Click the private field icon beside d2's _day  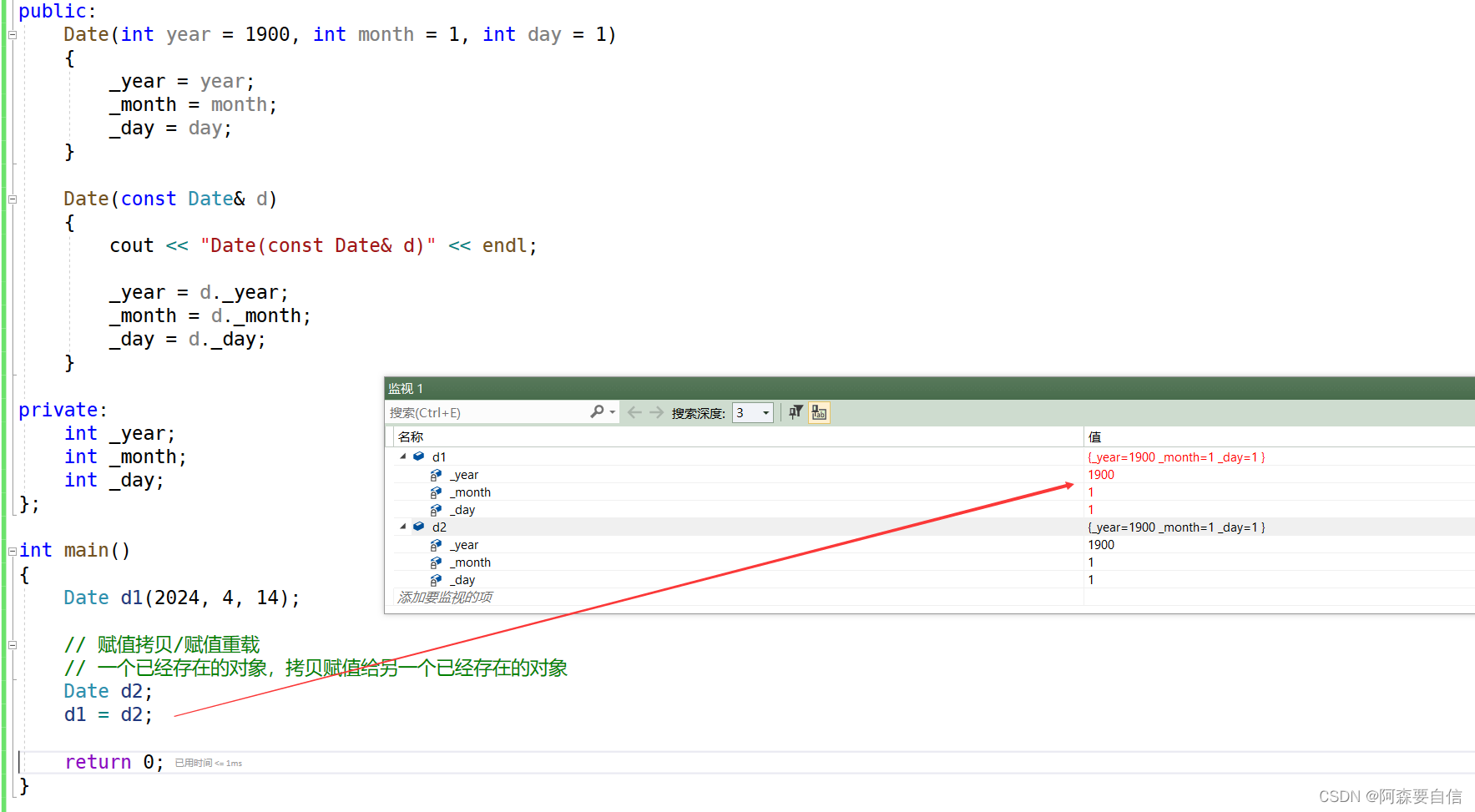click(x=436, y=580)
